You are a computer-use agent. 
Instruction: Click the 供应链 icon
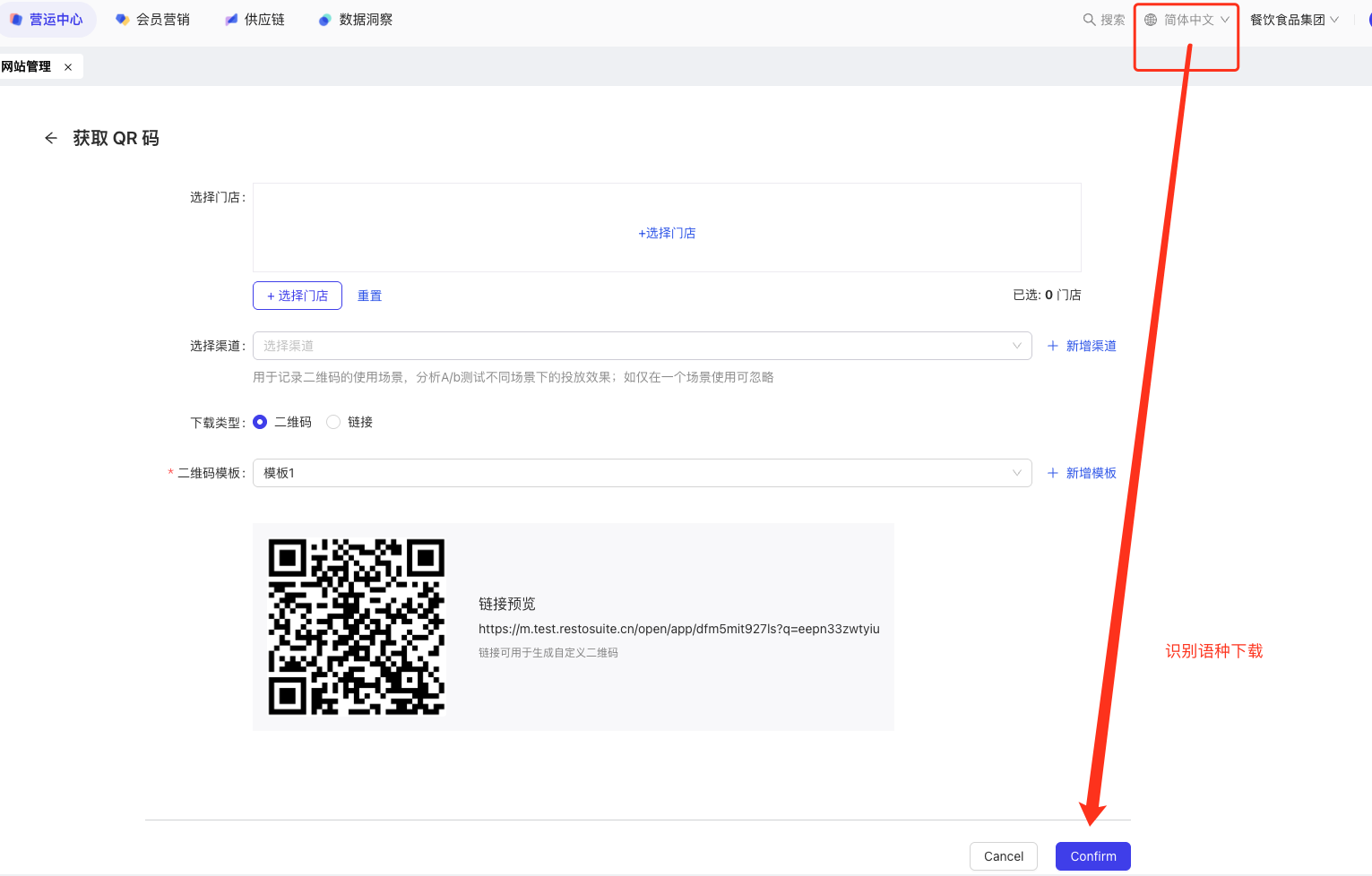[x=231, y=20]
